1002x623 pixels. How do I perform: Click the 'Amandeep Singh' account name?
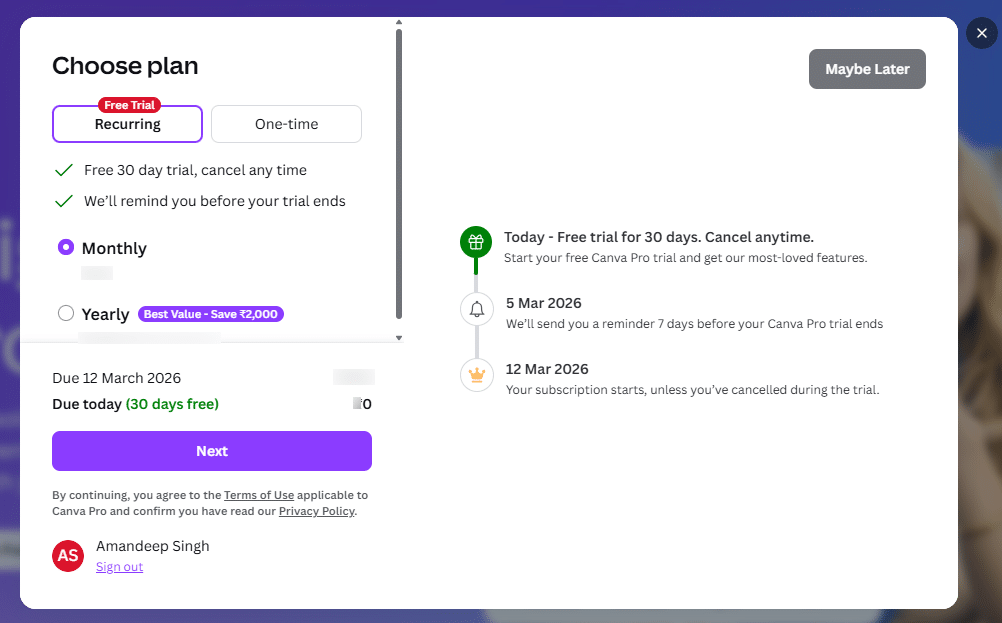(x=153, y=546)
